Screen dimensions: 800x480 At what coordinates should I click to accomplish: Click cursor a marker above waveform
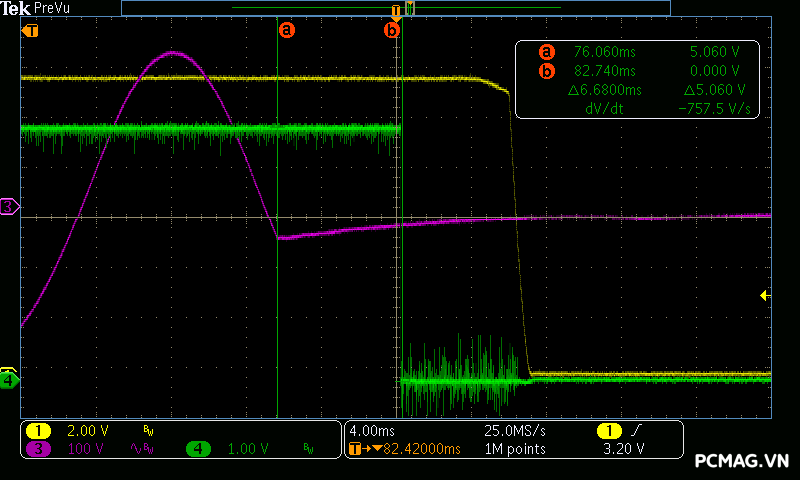tap(287, 30)
